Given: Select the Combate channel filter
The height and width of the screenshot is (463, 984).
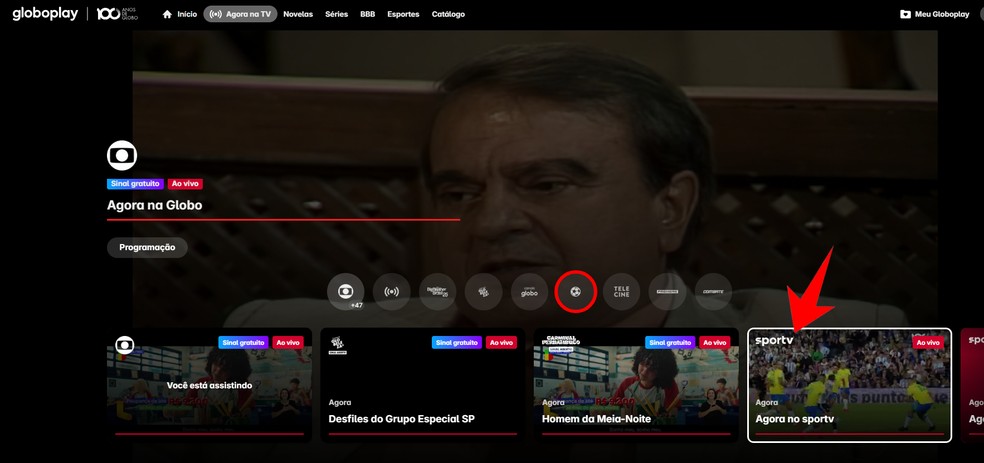Looking at the screenshot, I should tap(713, 292).
